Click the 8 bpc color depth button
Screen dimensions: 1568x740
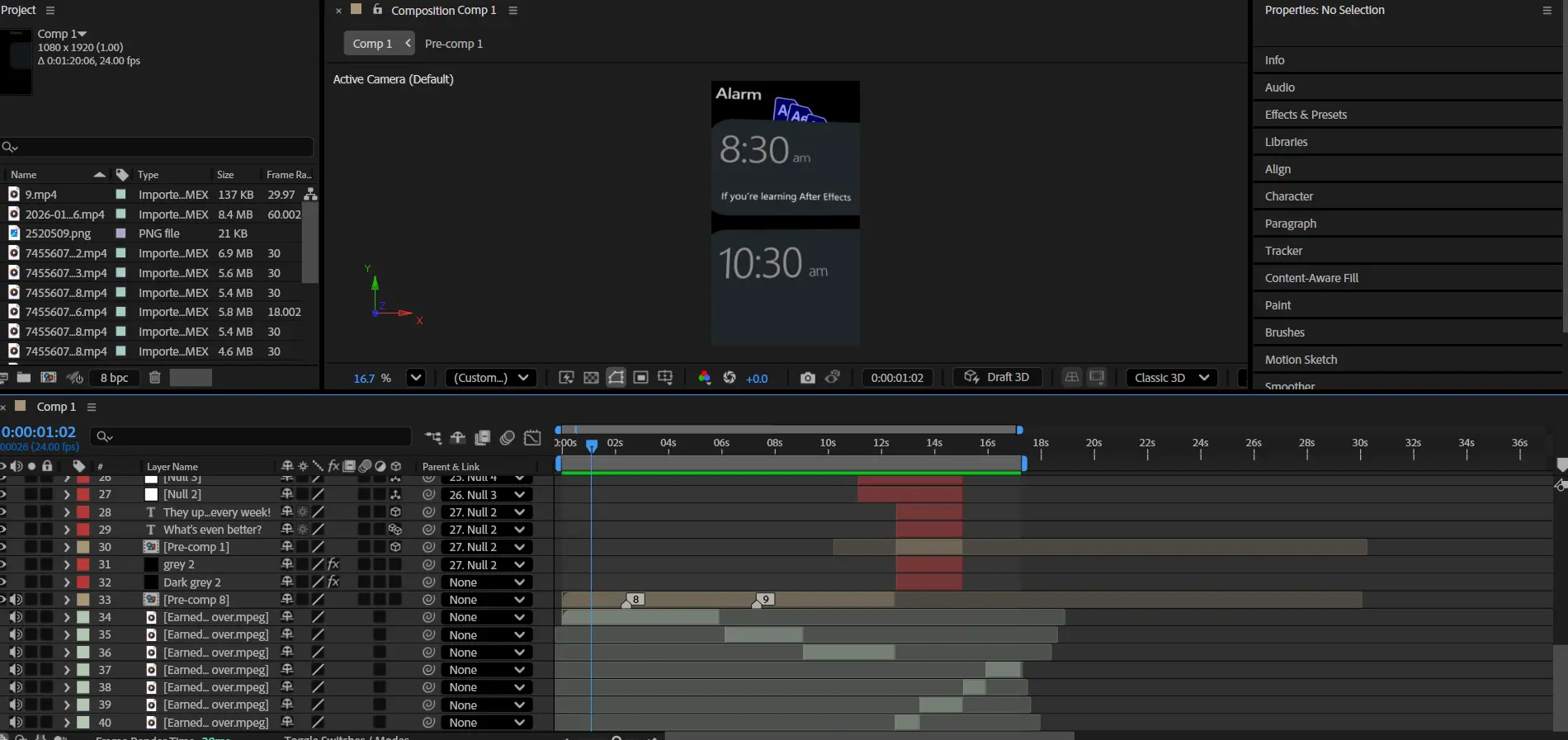click(x=114, y=378)
